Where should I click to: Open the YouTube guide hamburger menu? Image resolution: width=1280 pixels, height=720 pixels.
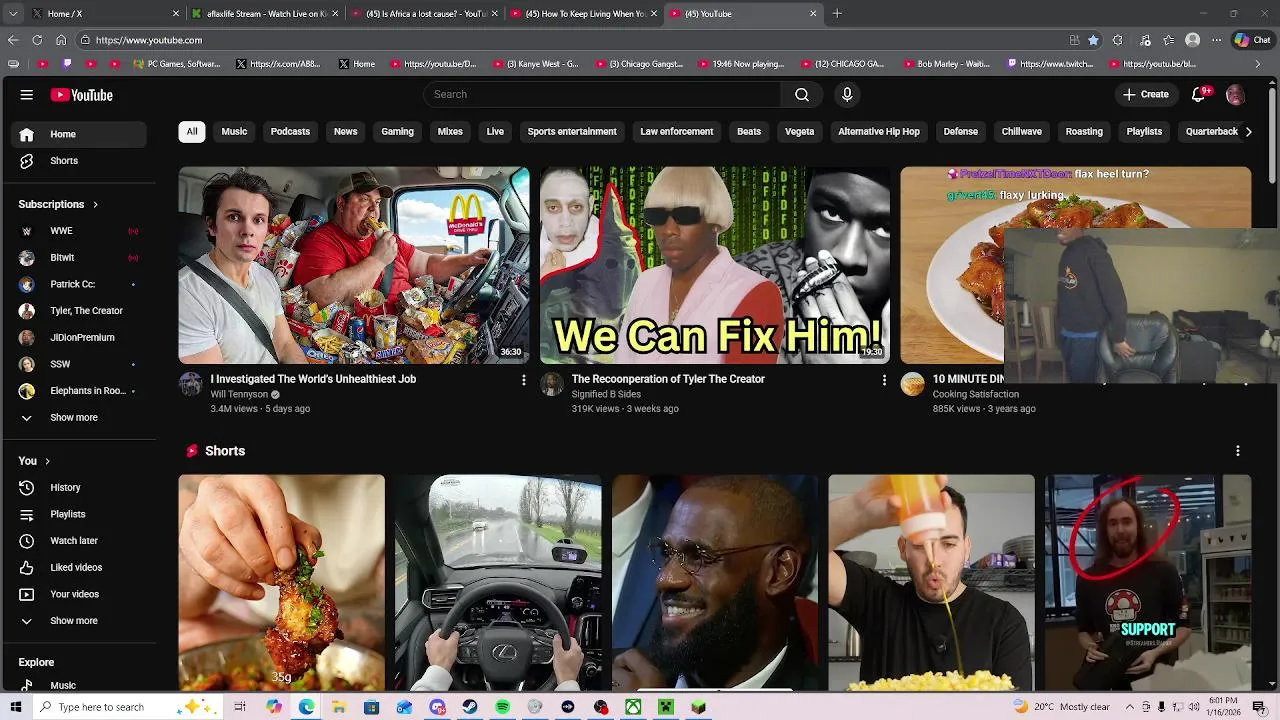(27, 95)
